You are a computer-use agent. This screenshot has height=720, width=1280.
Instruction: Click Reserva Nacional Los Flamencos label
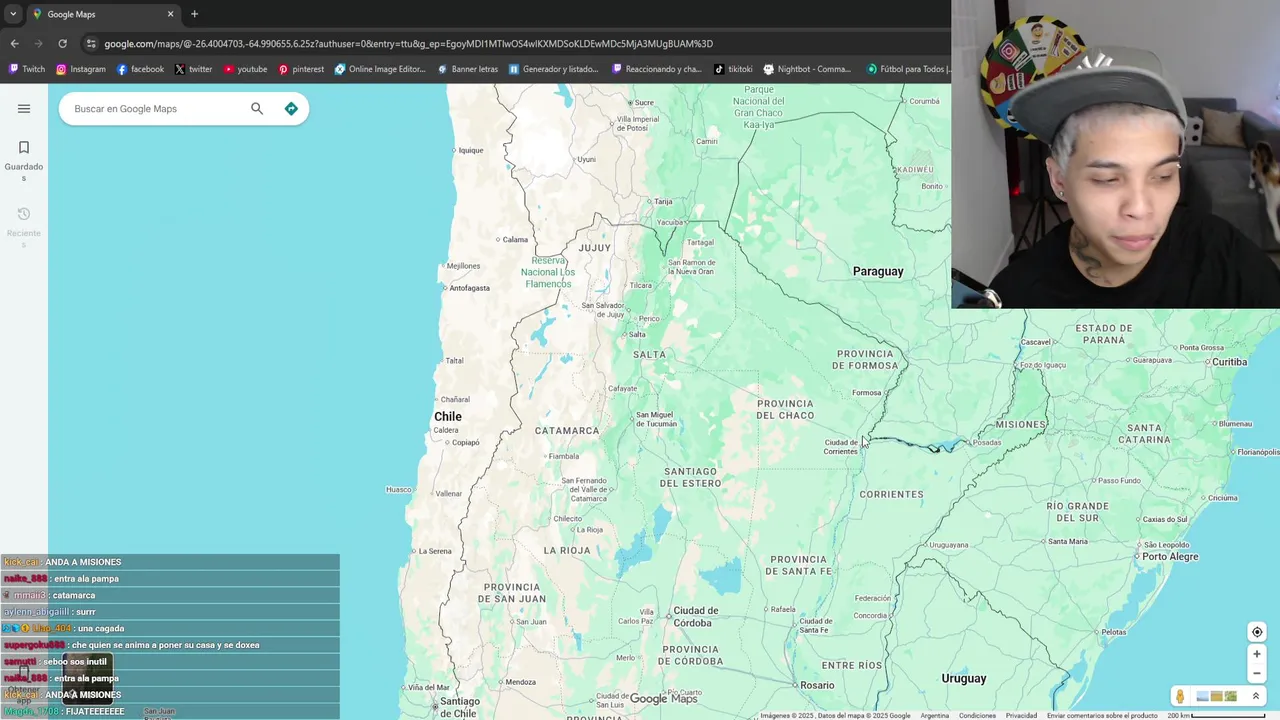tap(548, 272)
